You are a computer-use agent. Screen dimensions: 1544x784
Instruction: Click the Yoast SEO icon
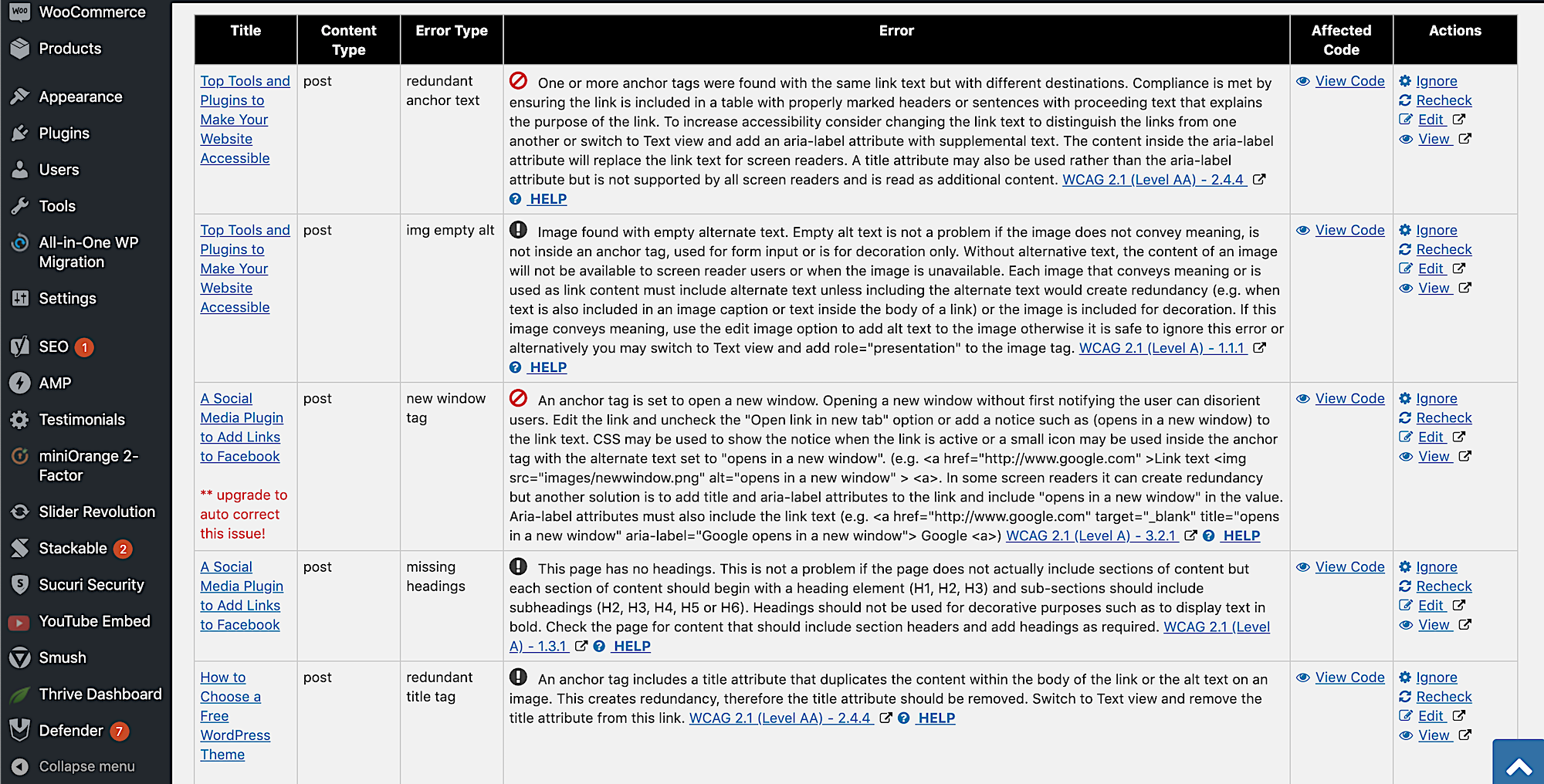click(x=20, y=347)
